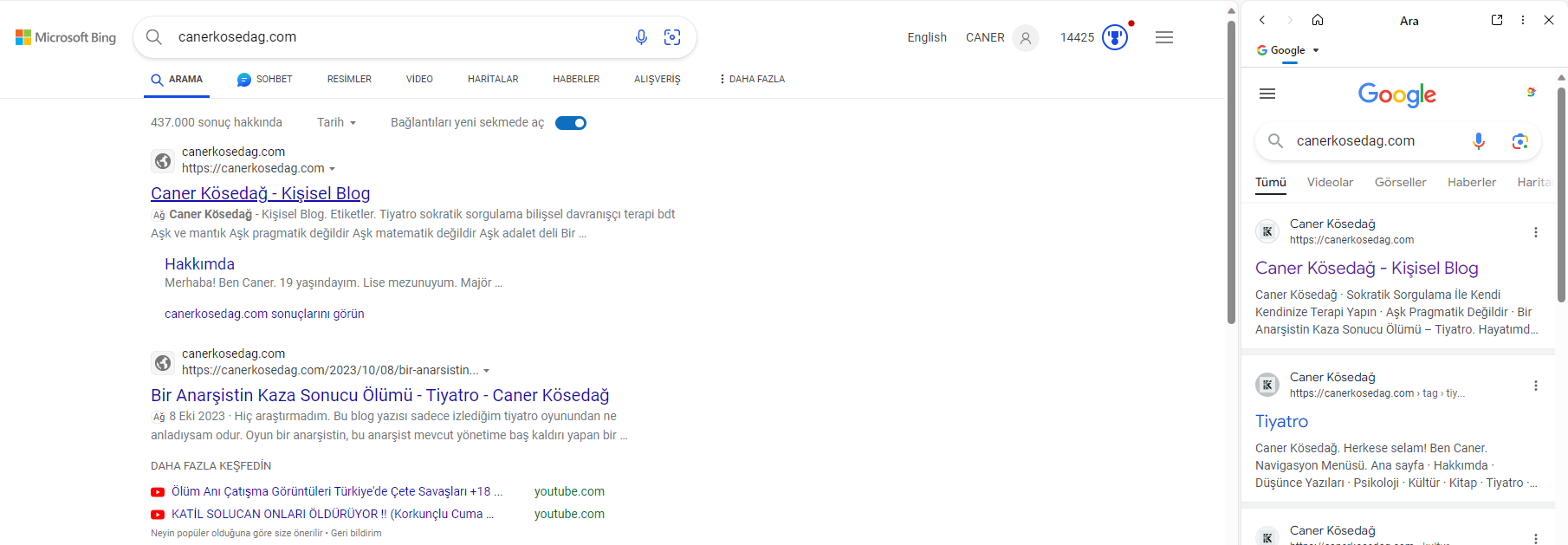This screenshot has width=1568, height=545.
Task: Click globe favicon of Tiyatro blog post result
Action: 162,363
